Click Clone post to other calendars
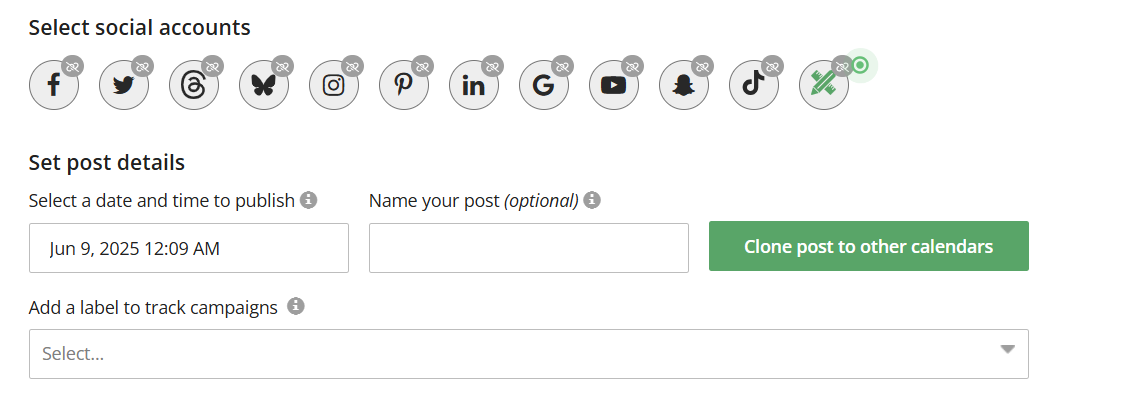The height and width of the screenshot is (413, 1122). (868, 246)
